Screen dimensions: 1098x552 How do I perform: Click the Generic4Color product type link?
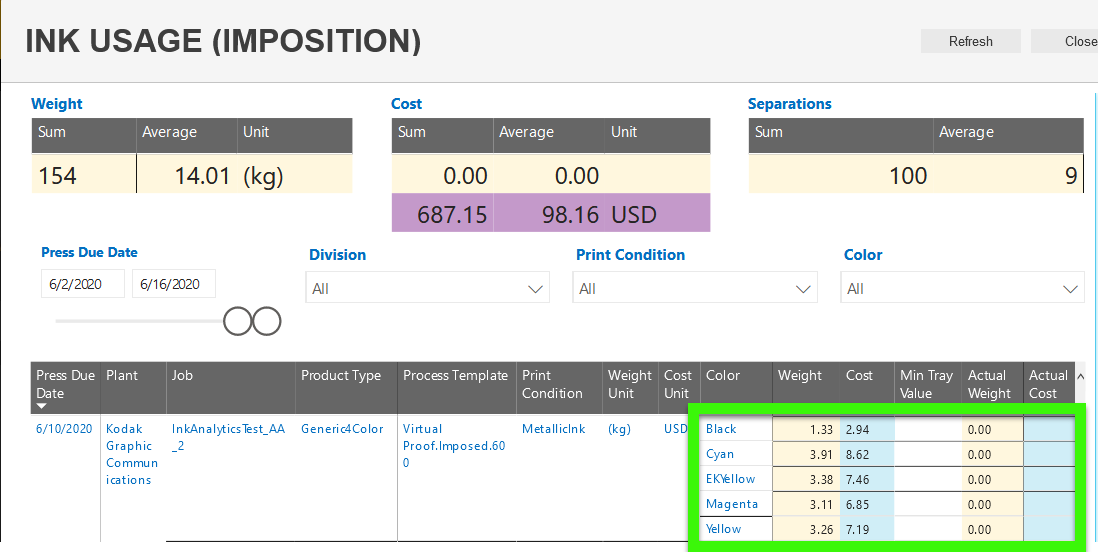coord(342,429)
